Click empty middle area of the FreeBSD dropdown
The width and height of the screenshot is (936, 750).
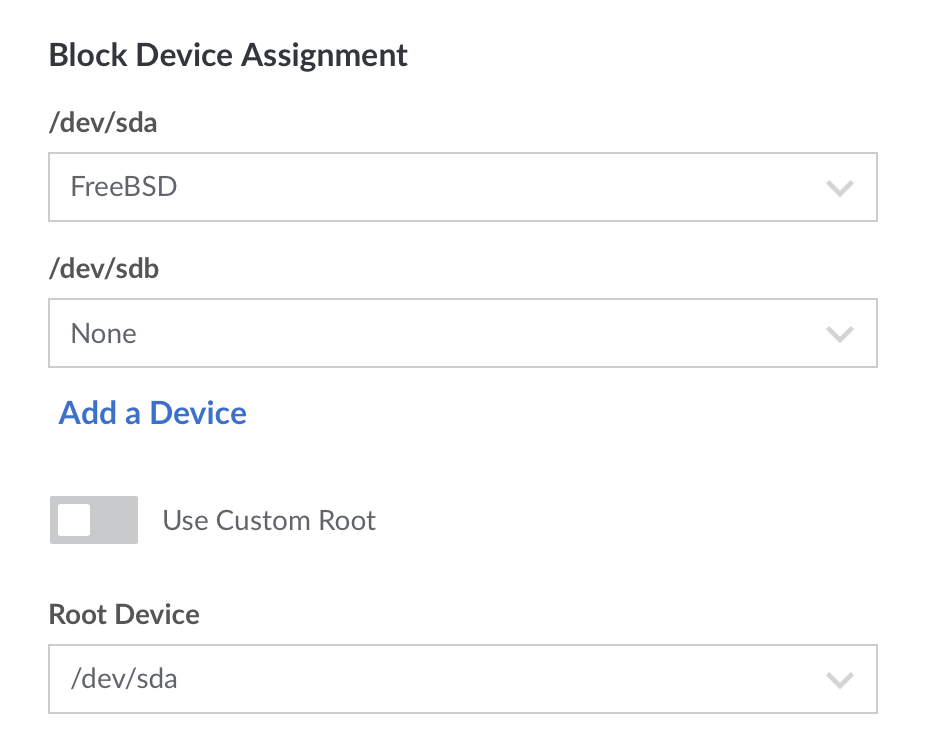coord(500,187)
